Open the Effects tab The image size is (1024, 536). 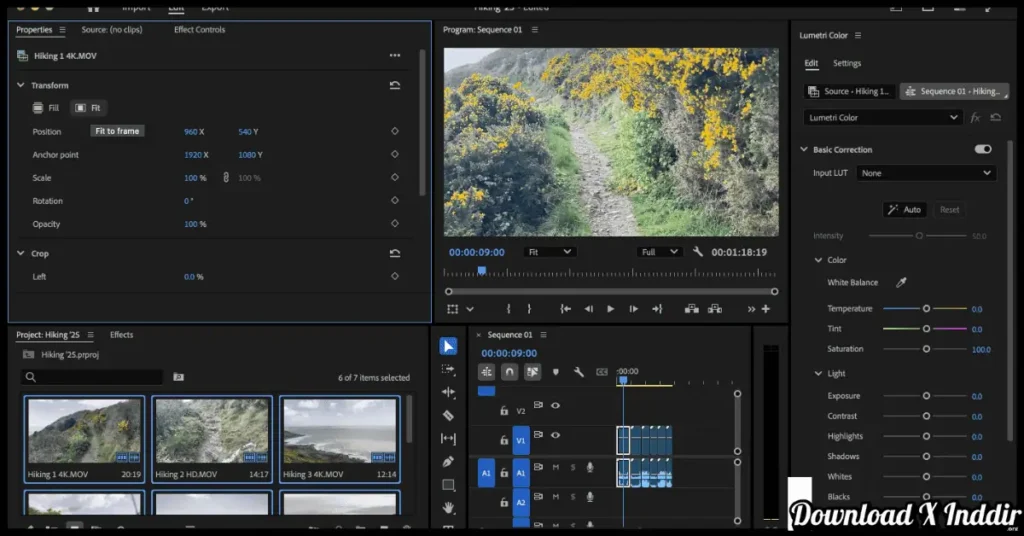pyautogui.click(x=121, y=334)
